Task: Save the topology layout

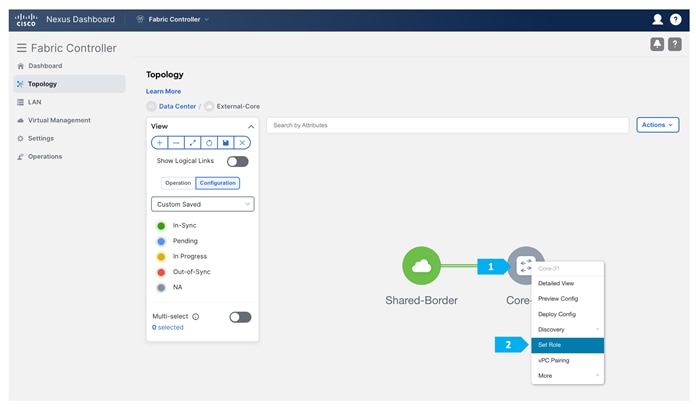Action: pyautogui.click(x=225, y=143)
